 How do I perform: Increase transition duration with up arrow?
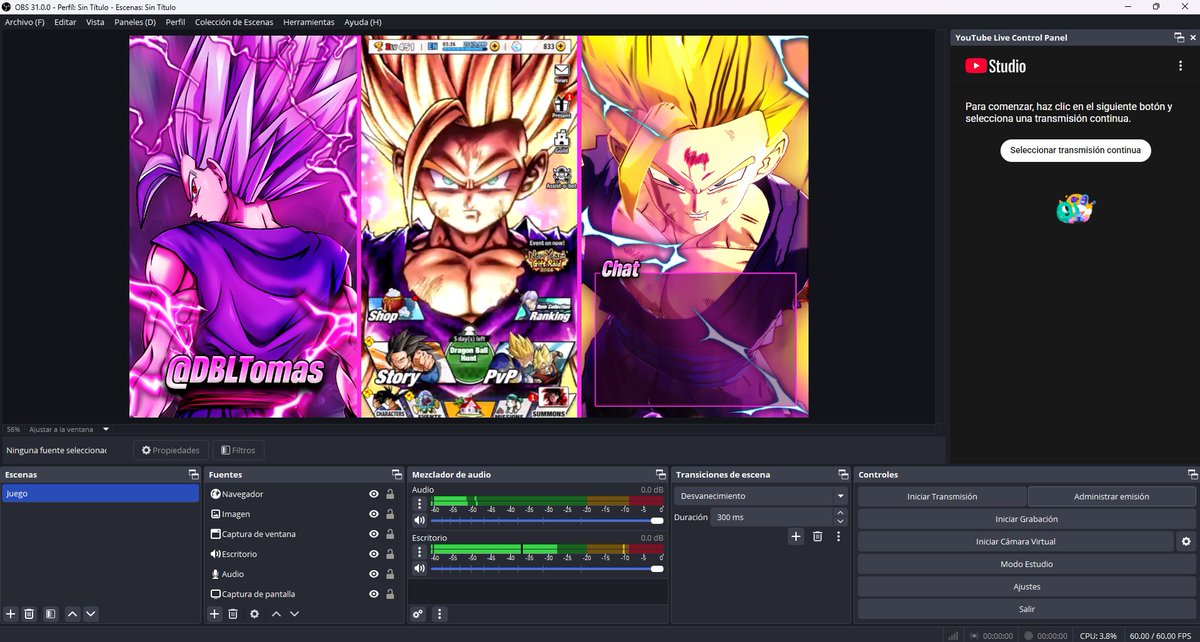[x=840, y=512]
